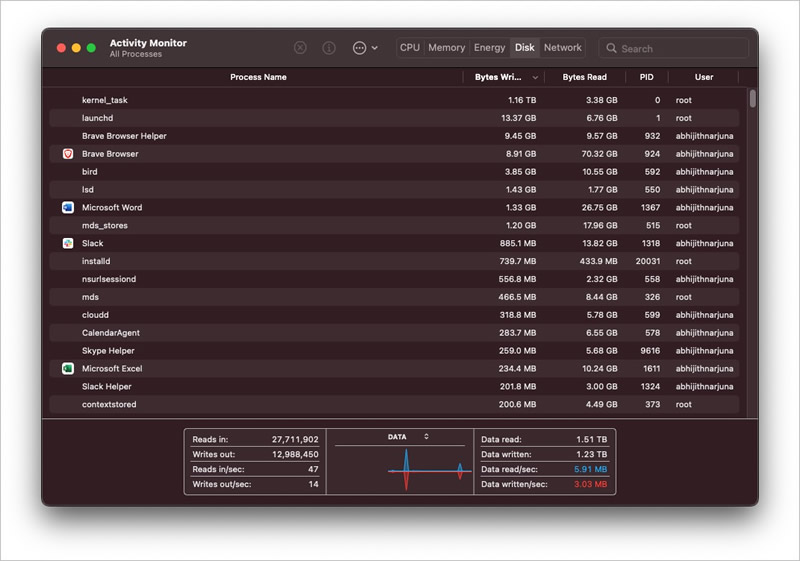Select the kernel_task process row
Image resolution: width=800 pixels, height=561 pixels.
pos(394,100)
